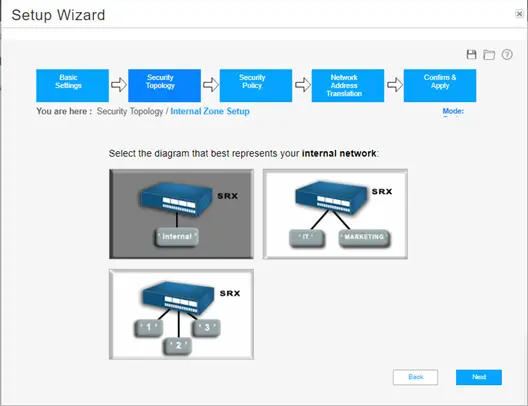Go to the Security Policy step
This screenshot has width=528, height=406.
(256, 86)
